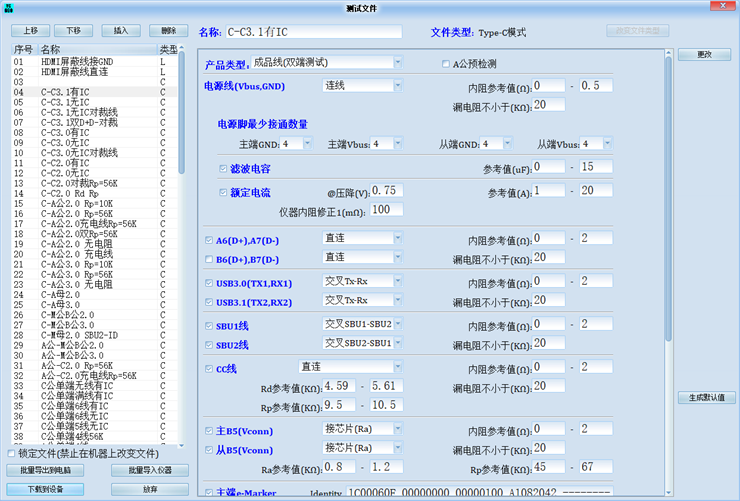Toggle 锁定文件 lock file checkbox
The height and width of the screenshot is (501, 740).
click(x=11, y=453)
